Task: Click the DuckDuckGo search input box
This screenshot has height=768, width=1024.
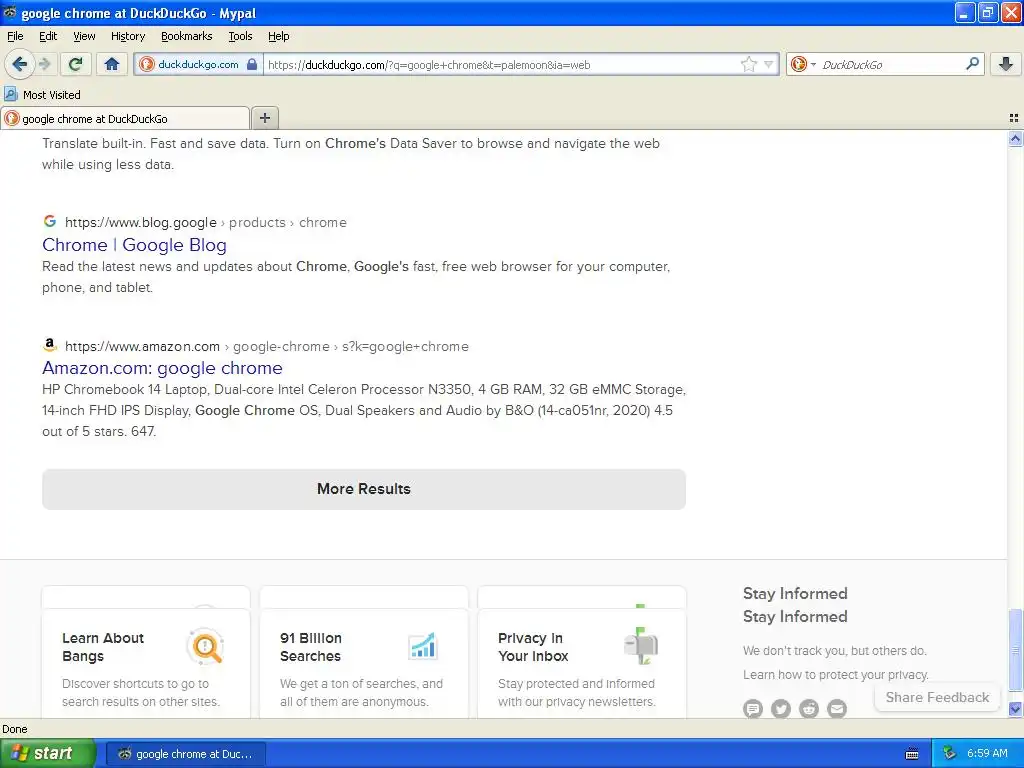Action: click(x=890, y=65)
